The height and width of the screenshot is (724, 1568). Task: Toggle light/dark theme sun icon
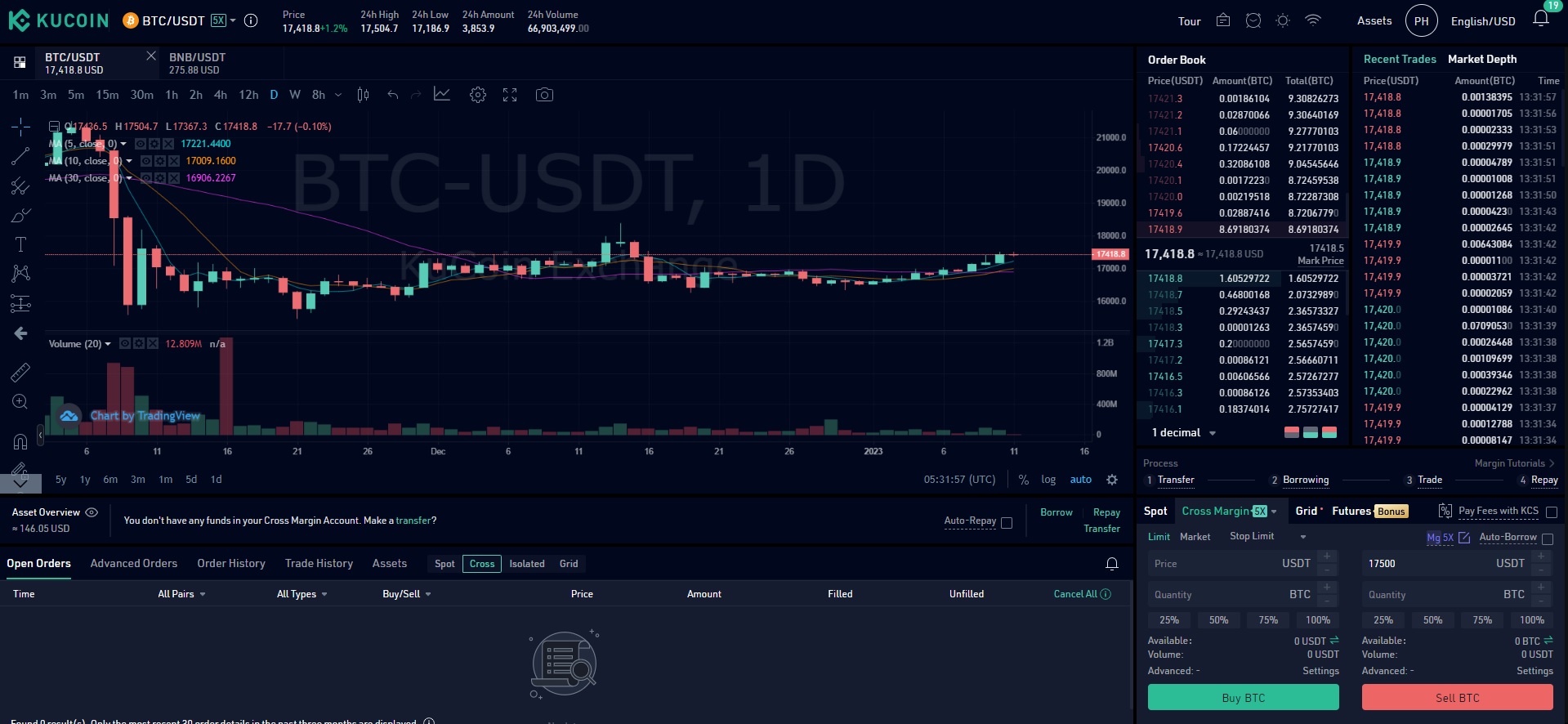(x=1283, y=20)
